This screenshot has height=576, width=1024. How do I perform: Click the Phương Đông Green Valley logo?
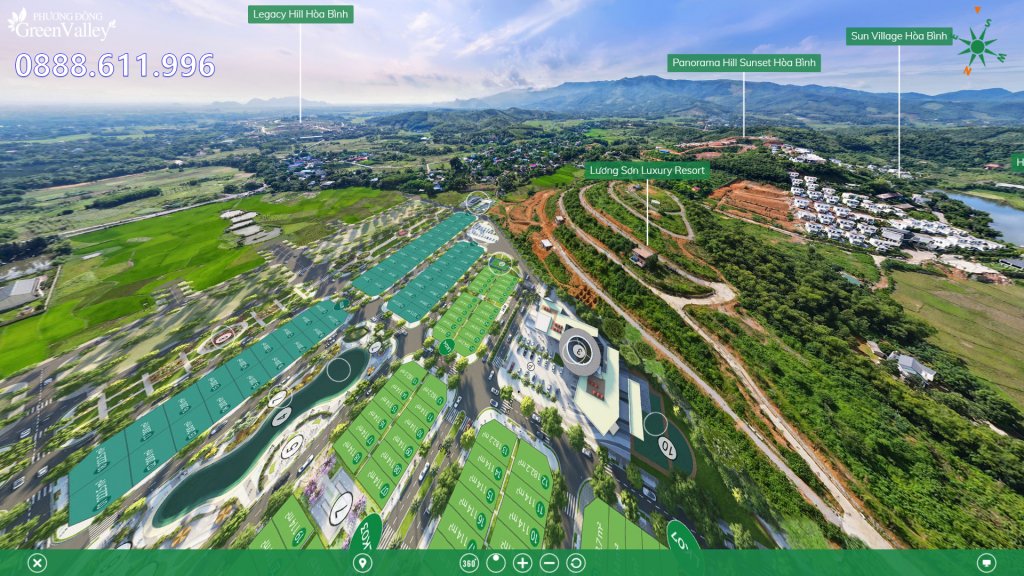tap(62, 25)
